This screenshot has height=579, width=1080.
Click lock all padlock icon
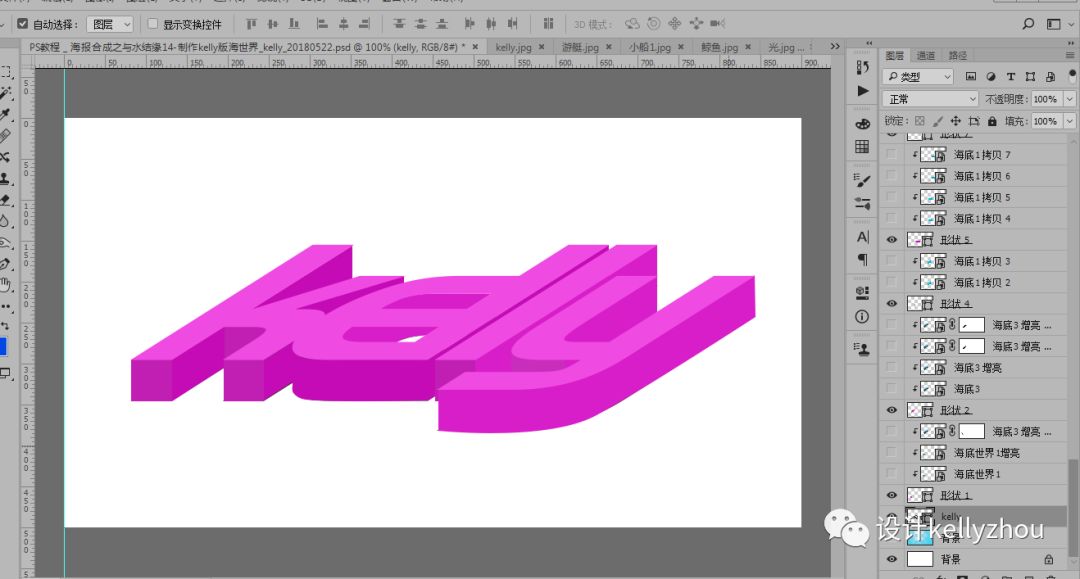(x=992, y=121)
